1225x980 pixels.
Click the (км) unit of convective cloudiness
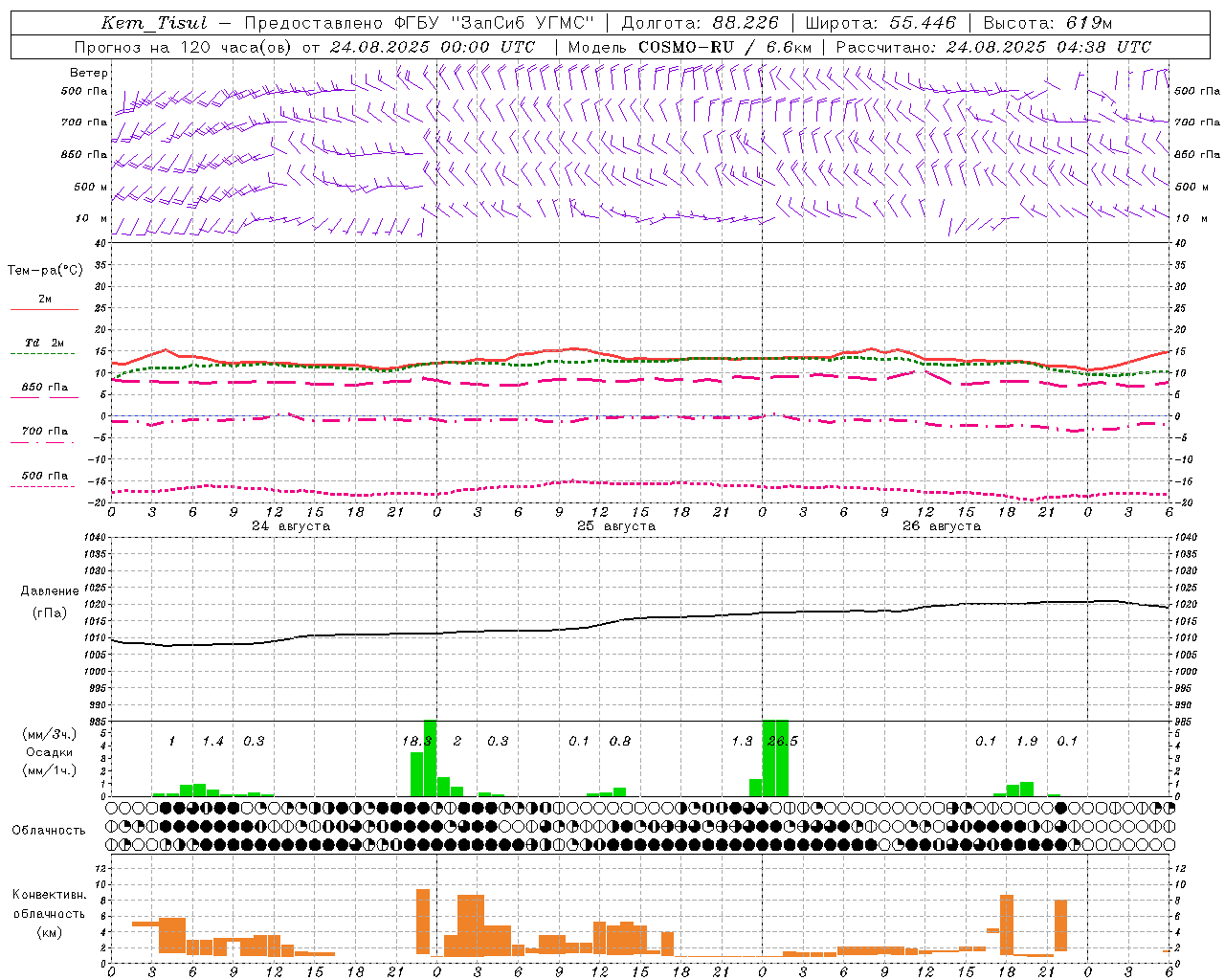(x=50, y=932)
